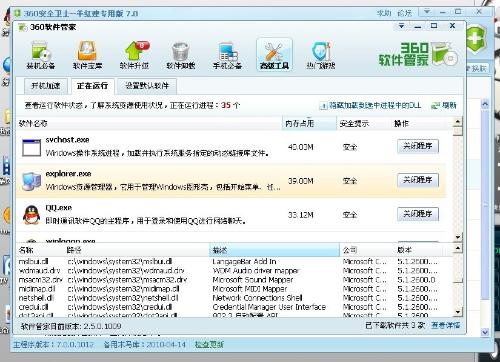Click Credential Manager User Interface description
This screenshot has width=500, height=362.
pos(269,307)
